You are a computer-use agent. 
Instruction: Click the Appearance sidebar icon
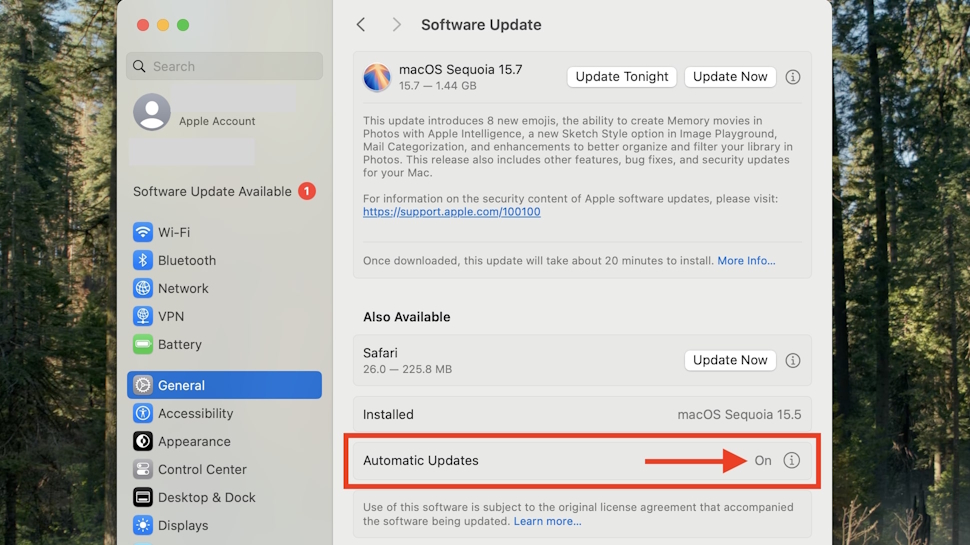point(143,441)
